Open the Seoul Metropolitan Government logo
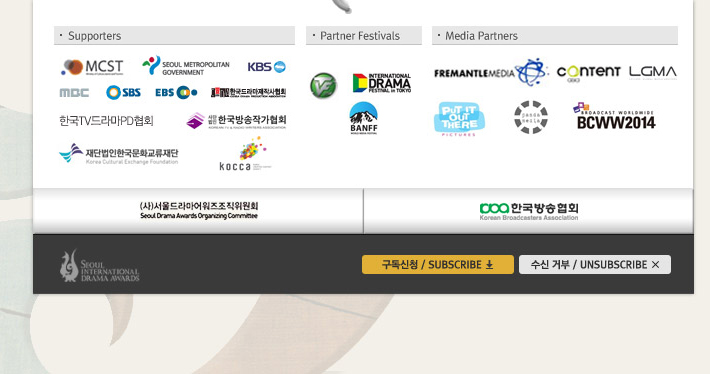Image resolution: width=710 pixels, height=374 pixels. click(x=186, y=67)
